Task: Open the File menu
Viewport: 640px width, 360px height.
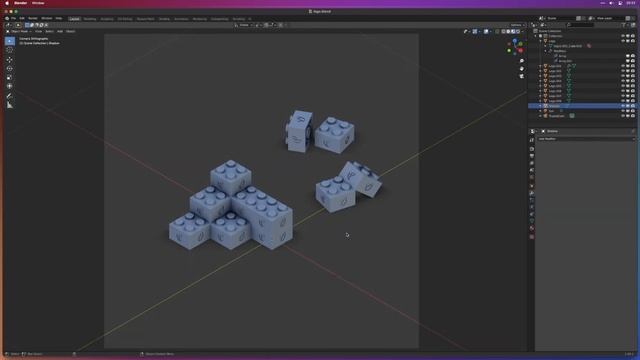Action: [x=13, y=18]
